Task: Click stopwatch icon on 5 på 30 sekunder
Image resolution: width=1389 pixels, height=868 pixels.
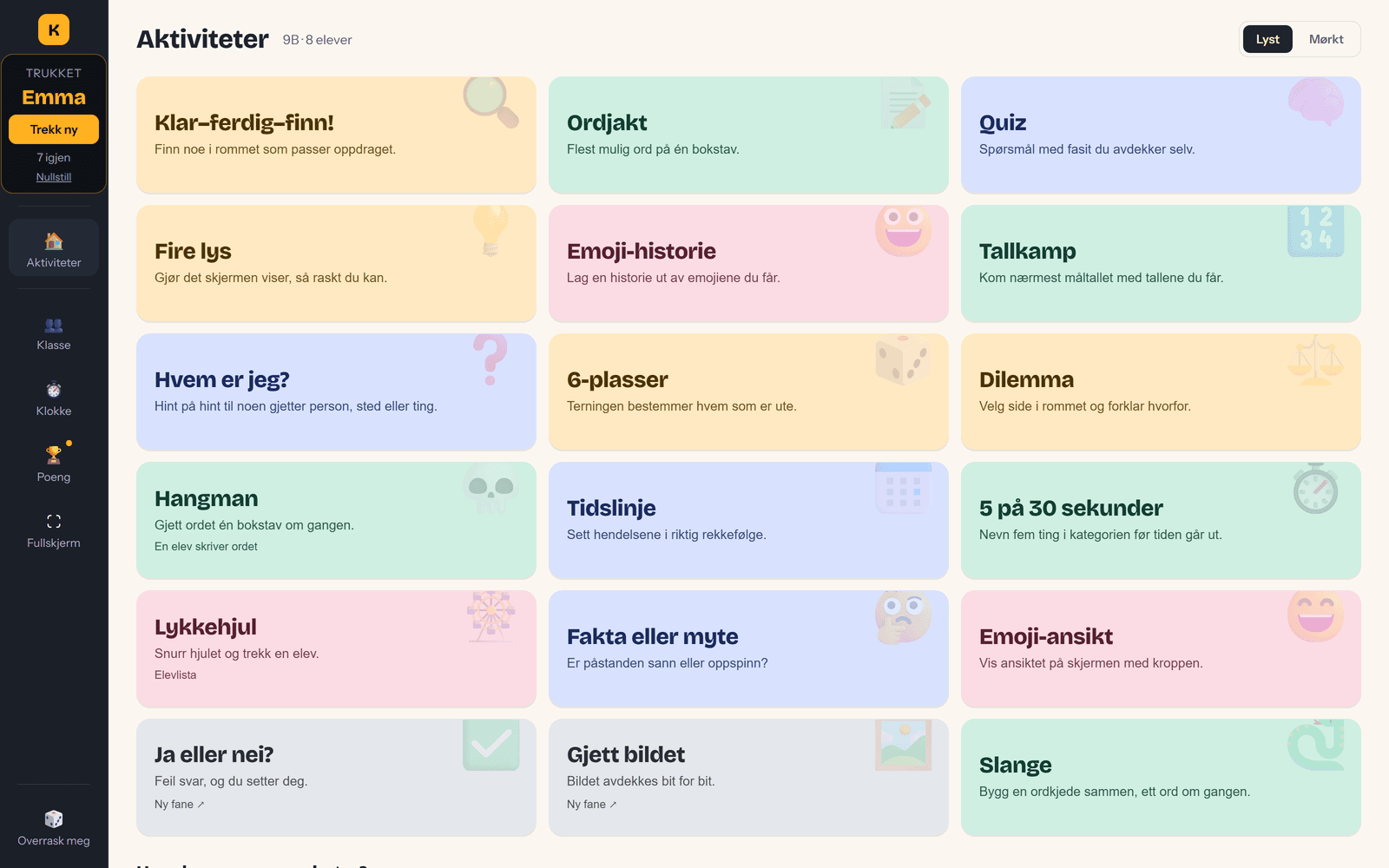Action: tap(1316, 488)
